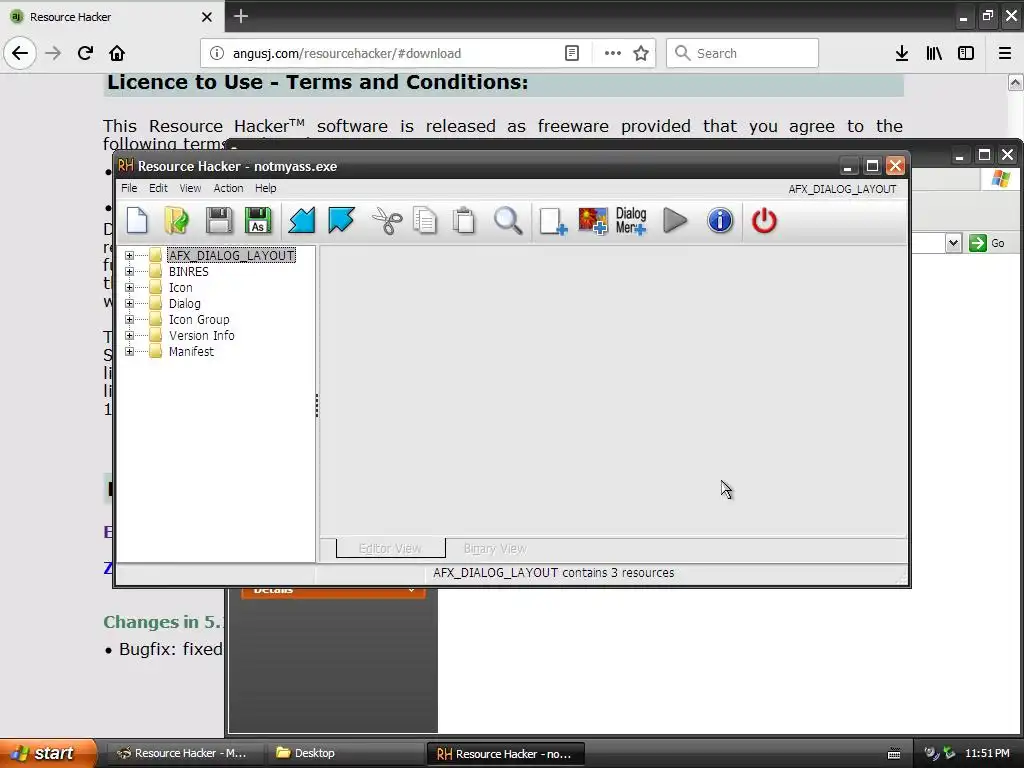Click the Dialog Menu plus toolbar icon
The width and height of the screenshot is (1024, 768).
(x=631, y=221)
